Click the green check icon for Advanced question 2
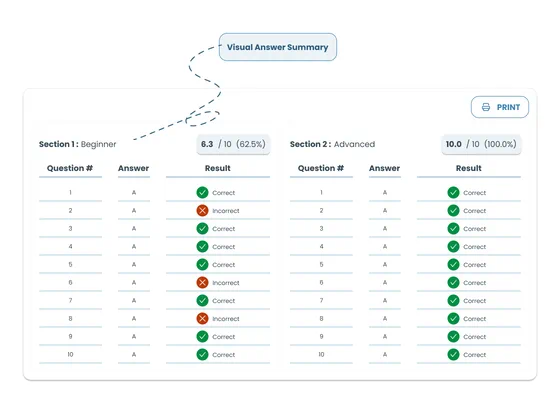This screenshot has height=400, width=560. coord(454,210)
